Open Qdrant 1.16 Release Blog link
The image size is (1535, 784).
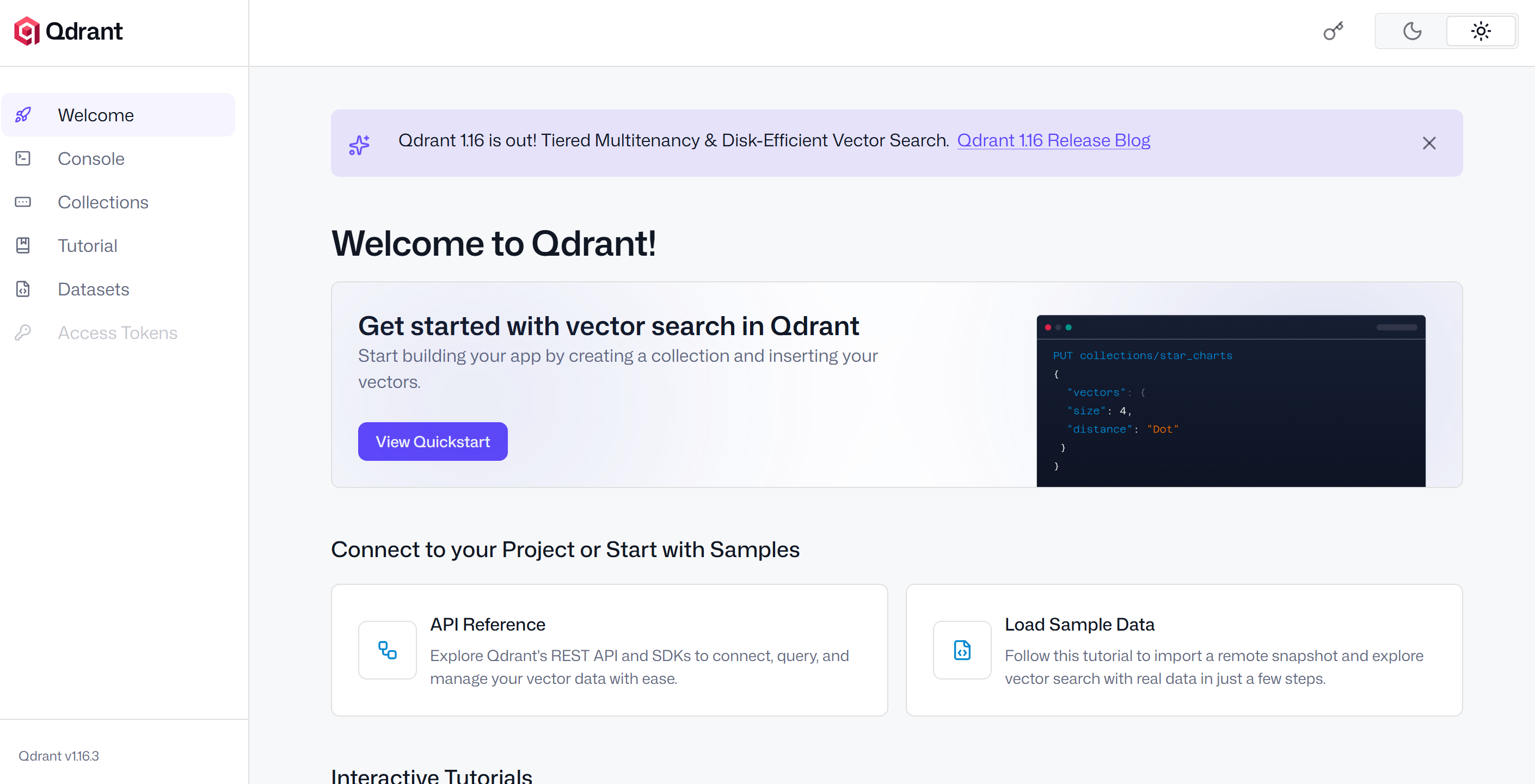click(x=1053, y=140)
